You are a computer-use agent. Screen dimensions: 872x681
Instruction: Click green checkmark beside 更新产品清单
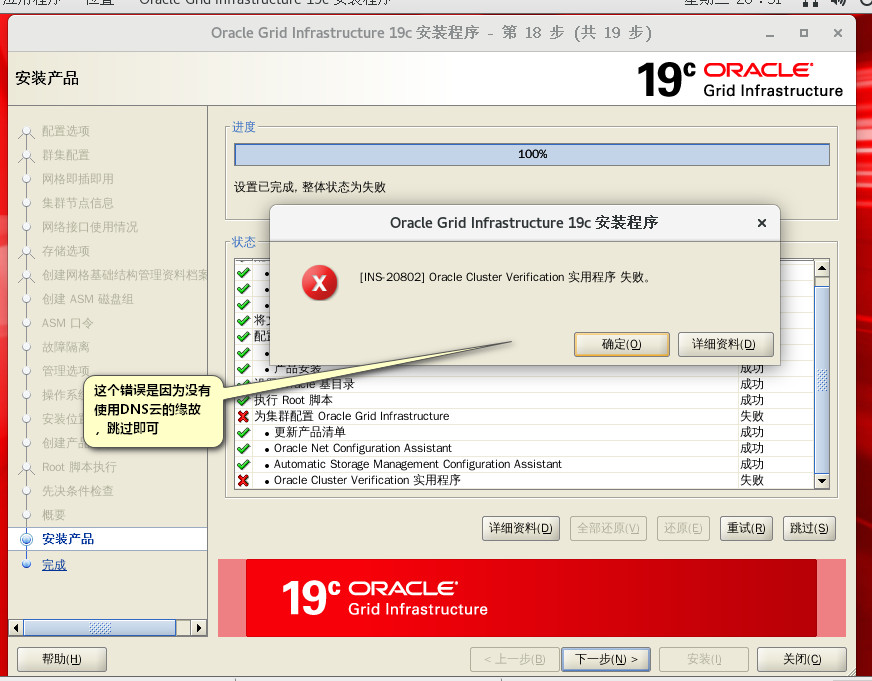tap(245, 432)
